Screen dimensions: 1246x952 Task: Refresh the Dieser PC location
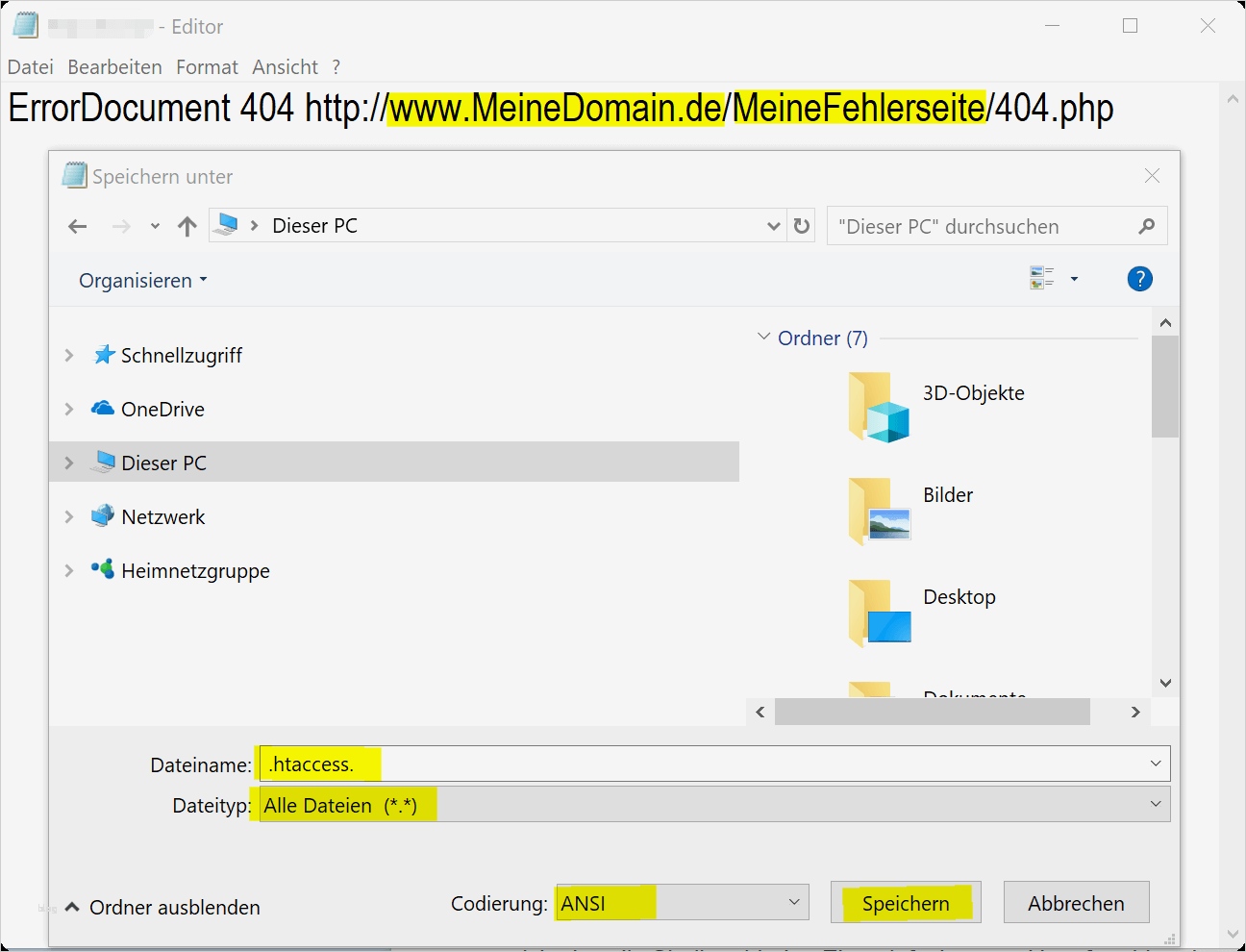coord(802,227)
